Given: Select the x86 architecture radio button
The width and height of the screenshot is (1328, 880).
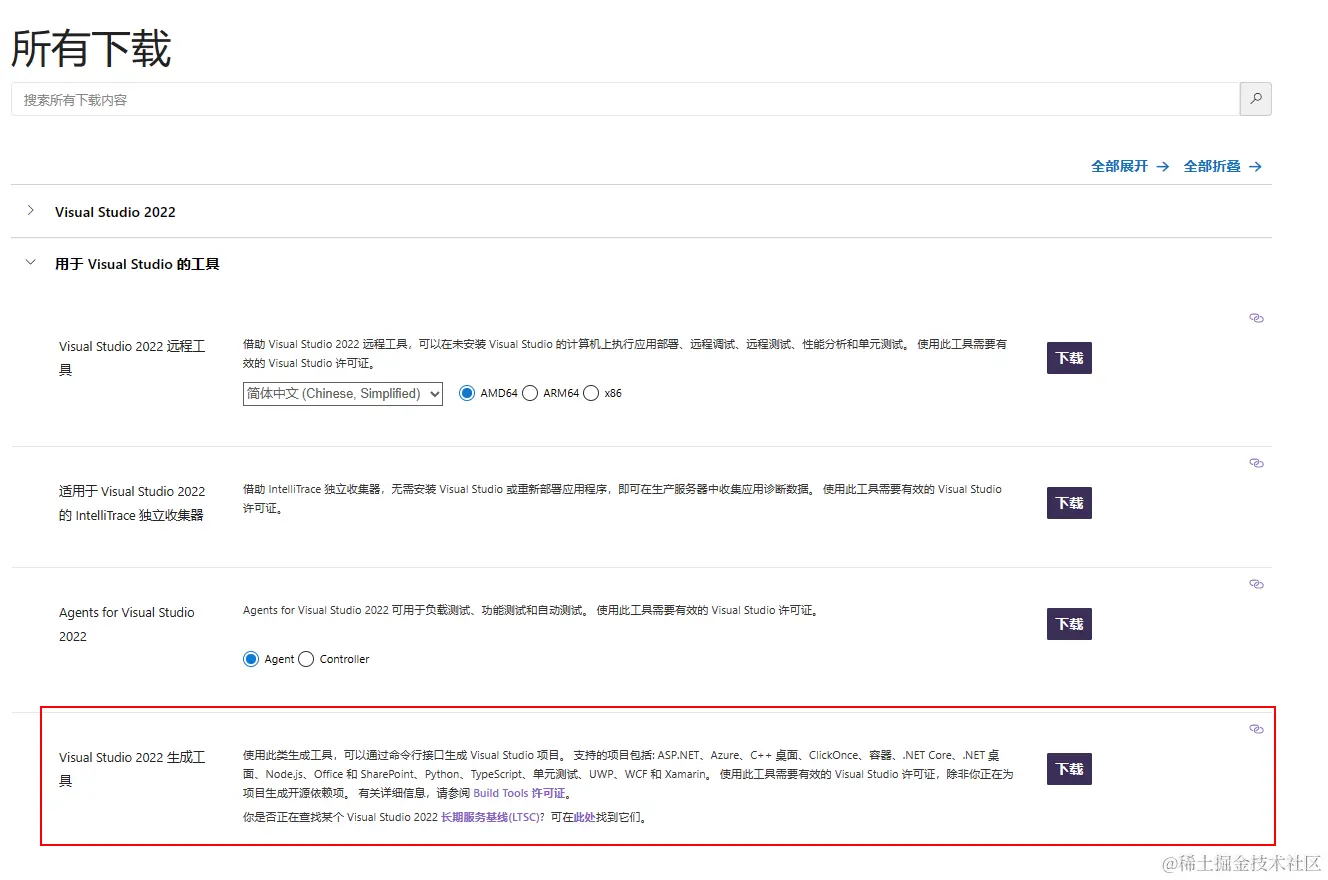Looking at the screenshot, I should pos(591,393).
